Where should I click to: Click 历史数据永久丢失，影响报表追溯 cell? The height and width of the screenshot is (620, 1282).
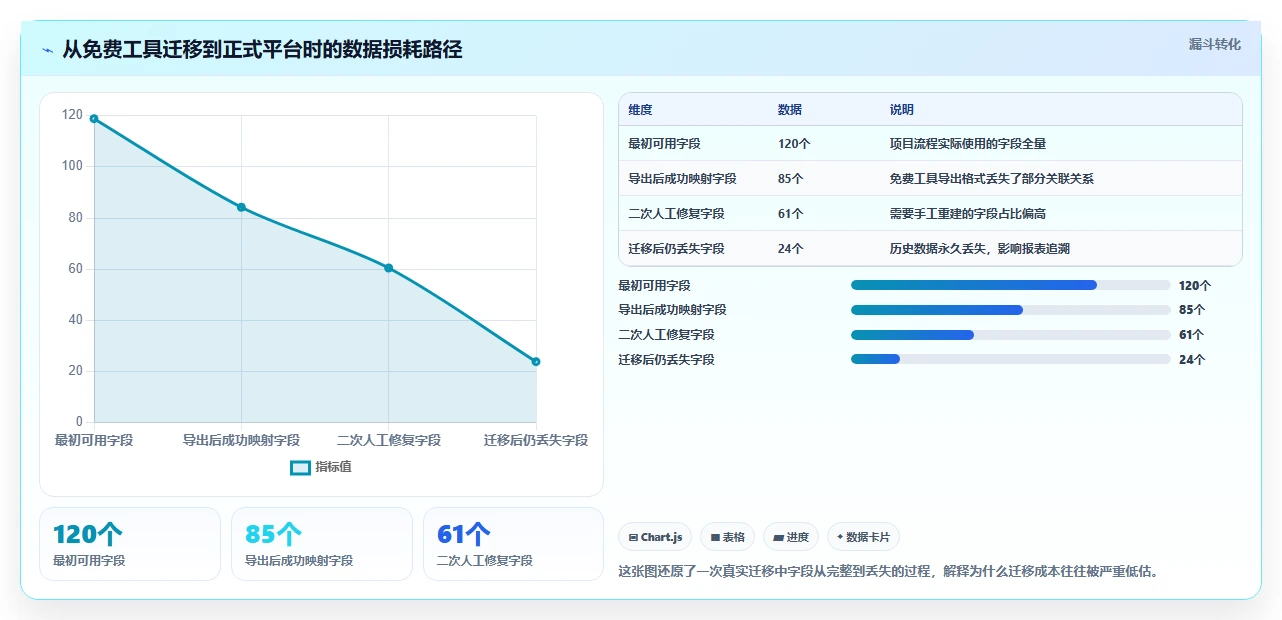pyautogui.click(x=980, y=249)
